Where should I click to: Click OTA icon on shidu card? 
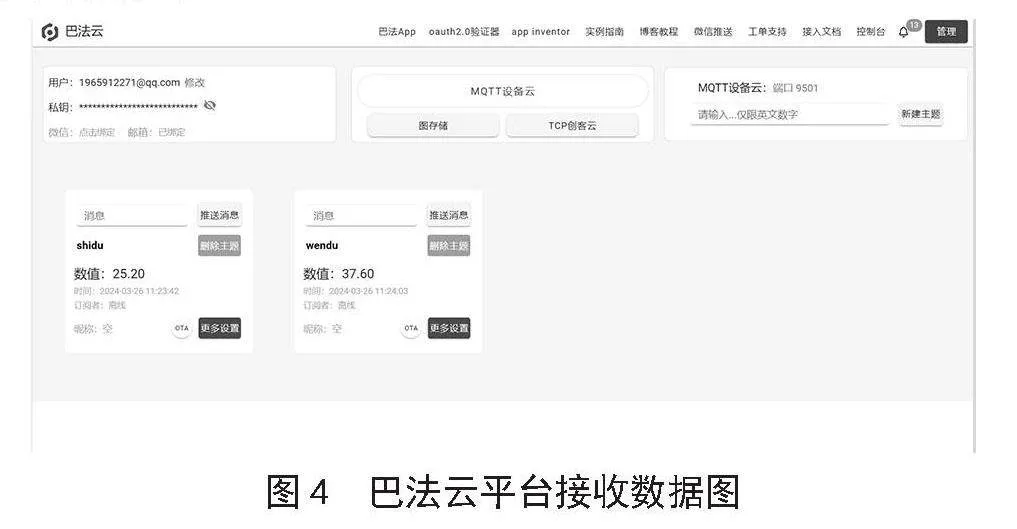182,328
